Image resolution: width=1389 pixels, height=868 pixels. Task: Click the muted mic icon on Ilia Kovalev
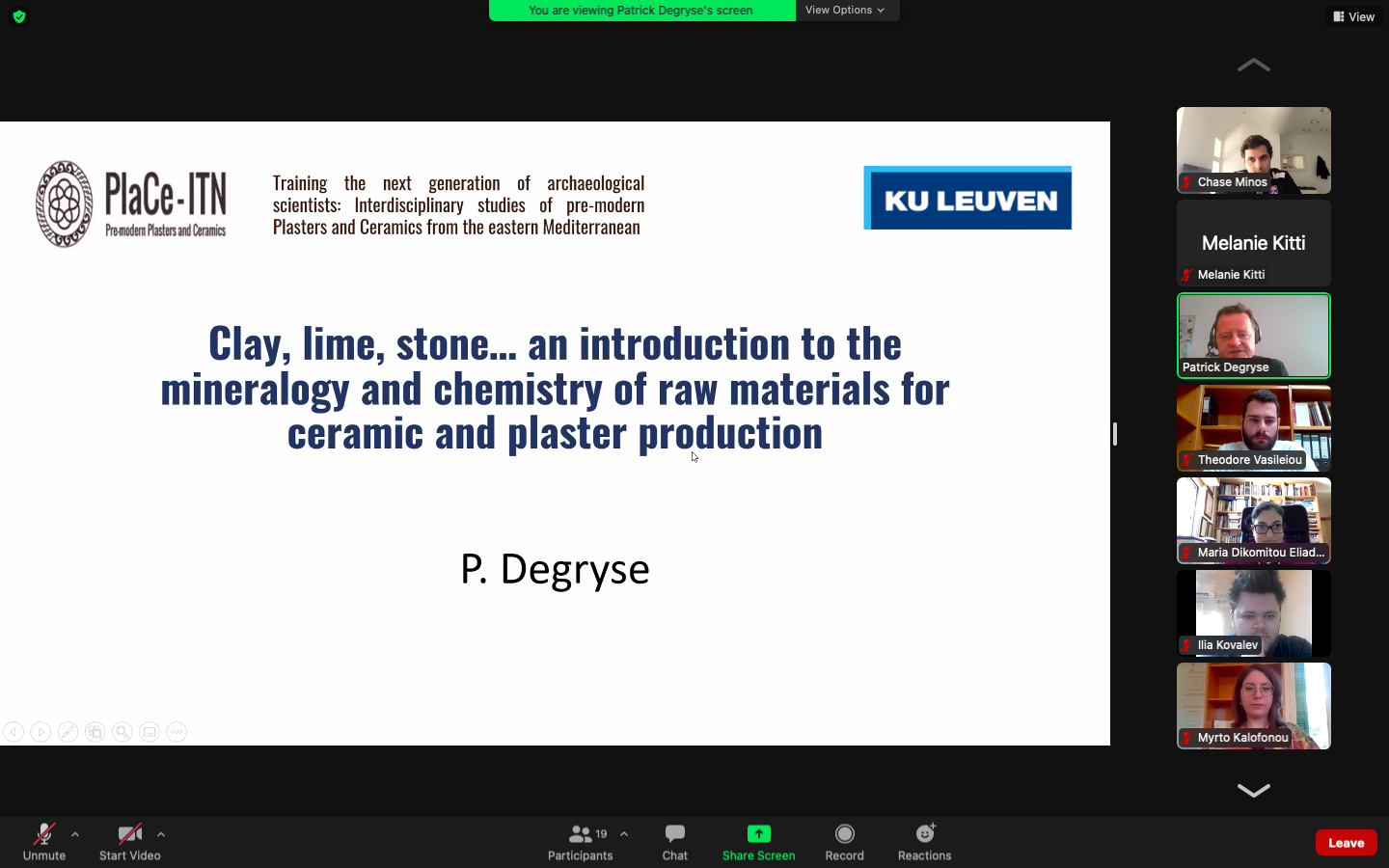point(1187,645)
